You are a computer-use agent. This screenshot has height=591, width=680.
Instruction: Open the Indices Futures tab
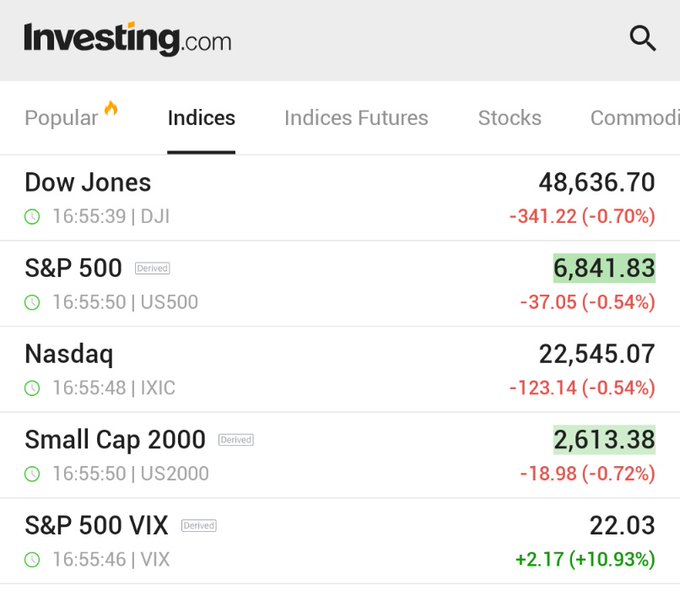pos(356,118)
